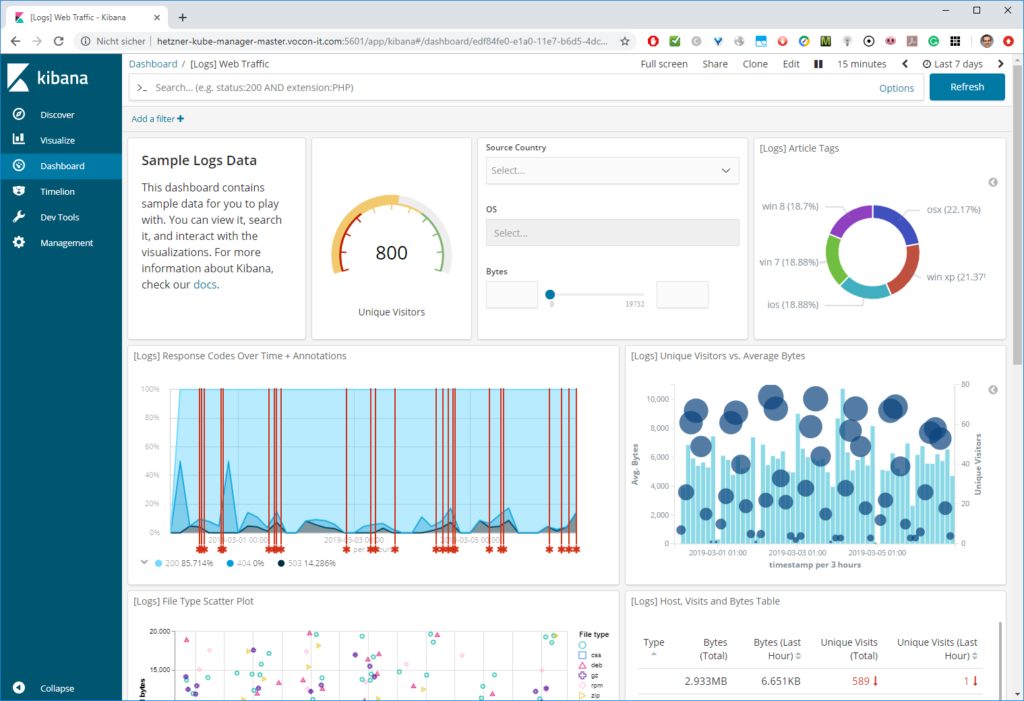Image resolution: width=1024 pixels, height=701 pixels.
Task: Clone the dashboard
Action: point(755,64)
